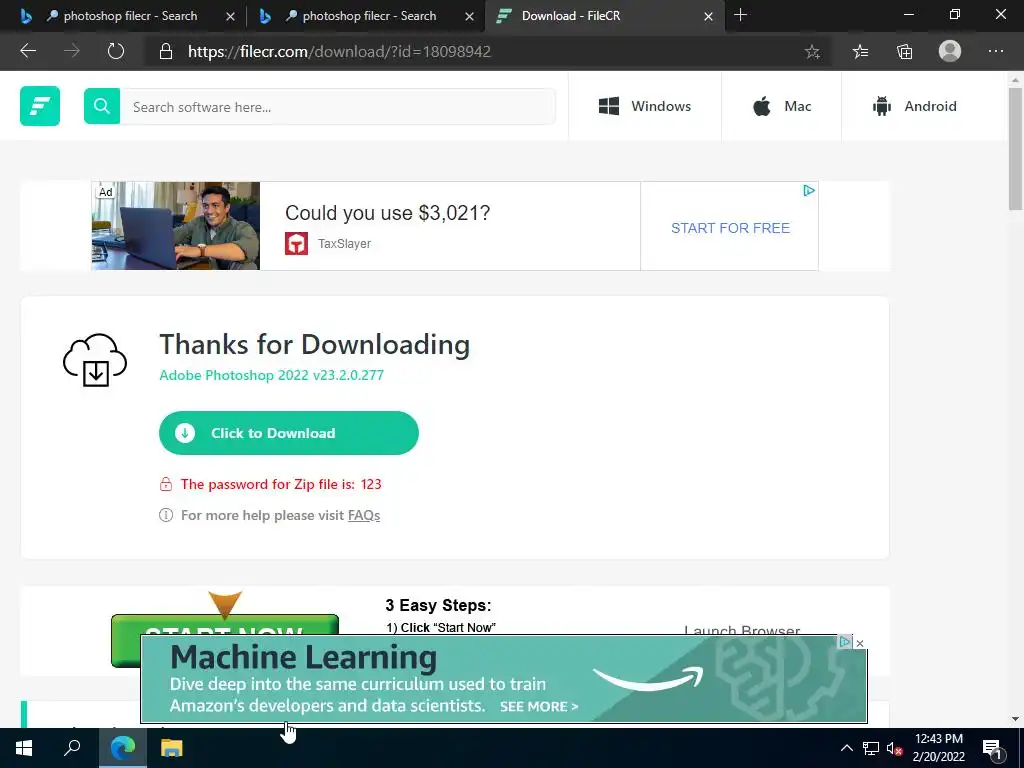Click the site lock icon in address bar
The height and width of the screenshot is (768, 1024).
tap(166, 52)
